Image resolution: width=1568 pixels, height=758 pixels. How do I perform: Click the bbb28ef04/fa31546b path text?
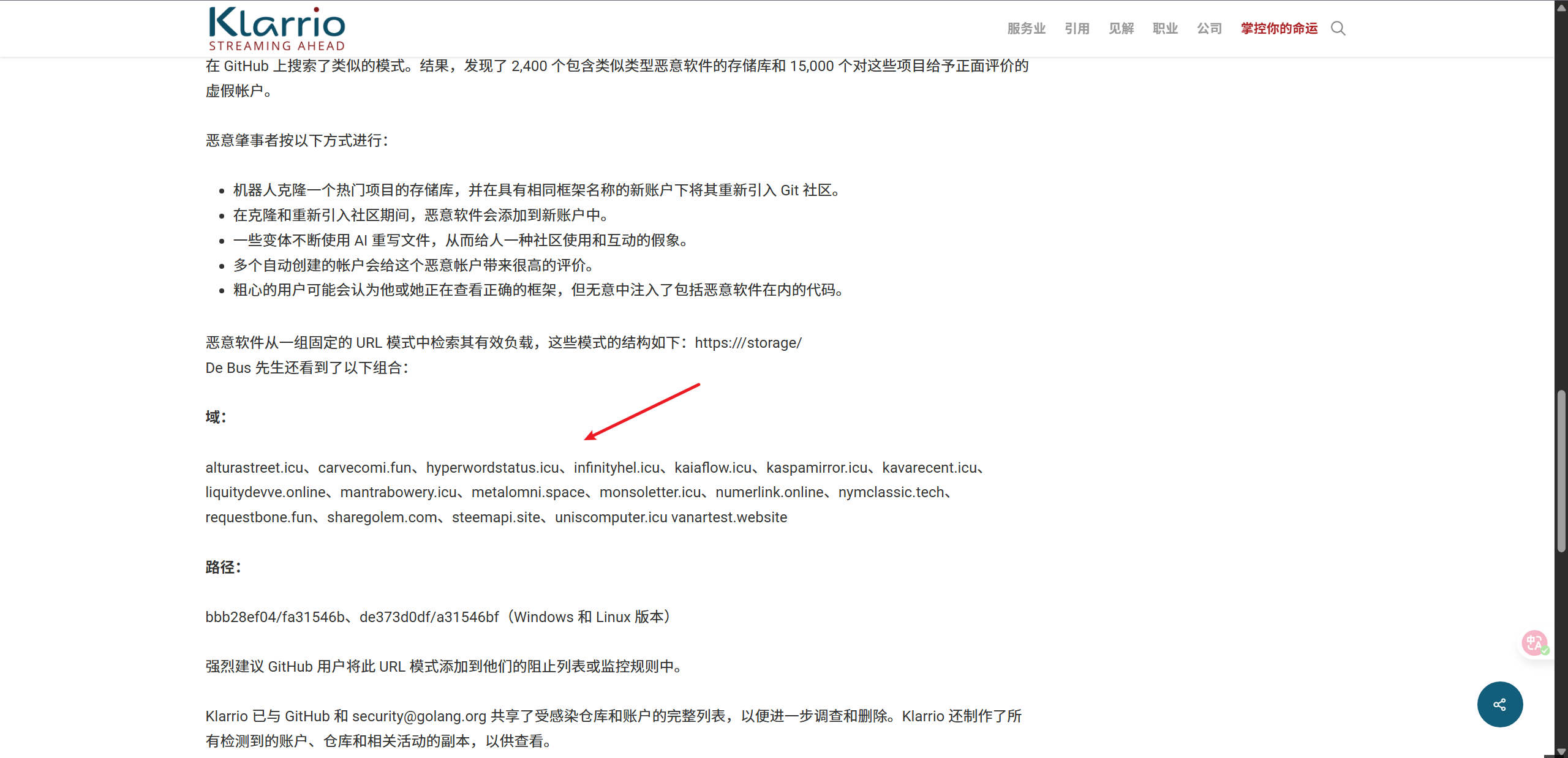(x=274, y=617)
